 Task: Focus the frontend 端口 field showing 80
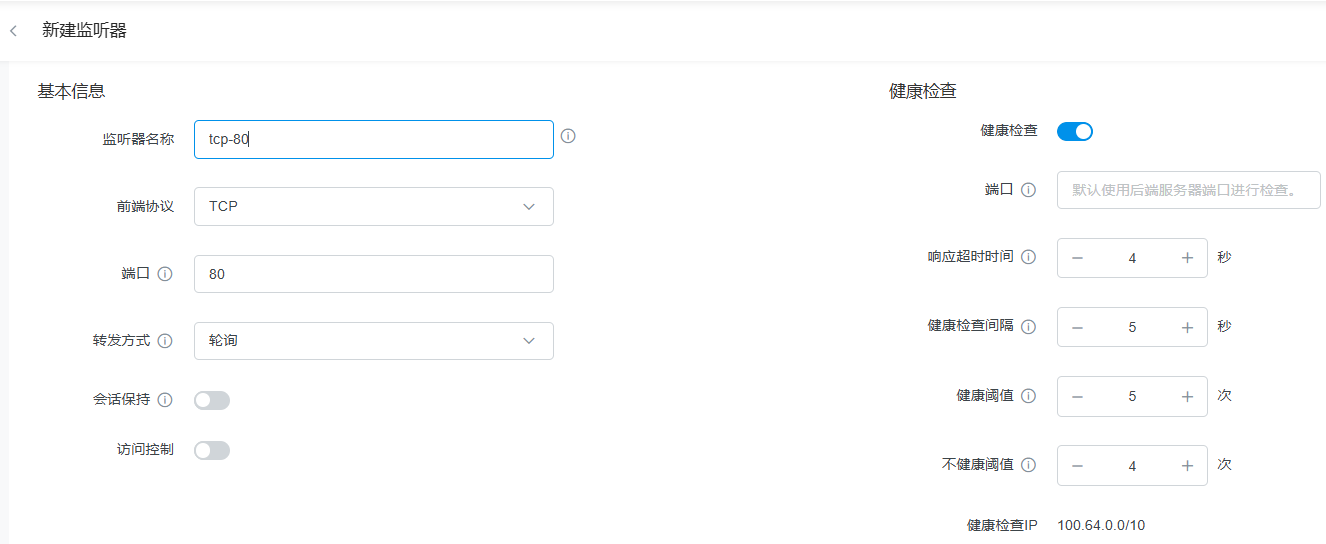point(373,274)
